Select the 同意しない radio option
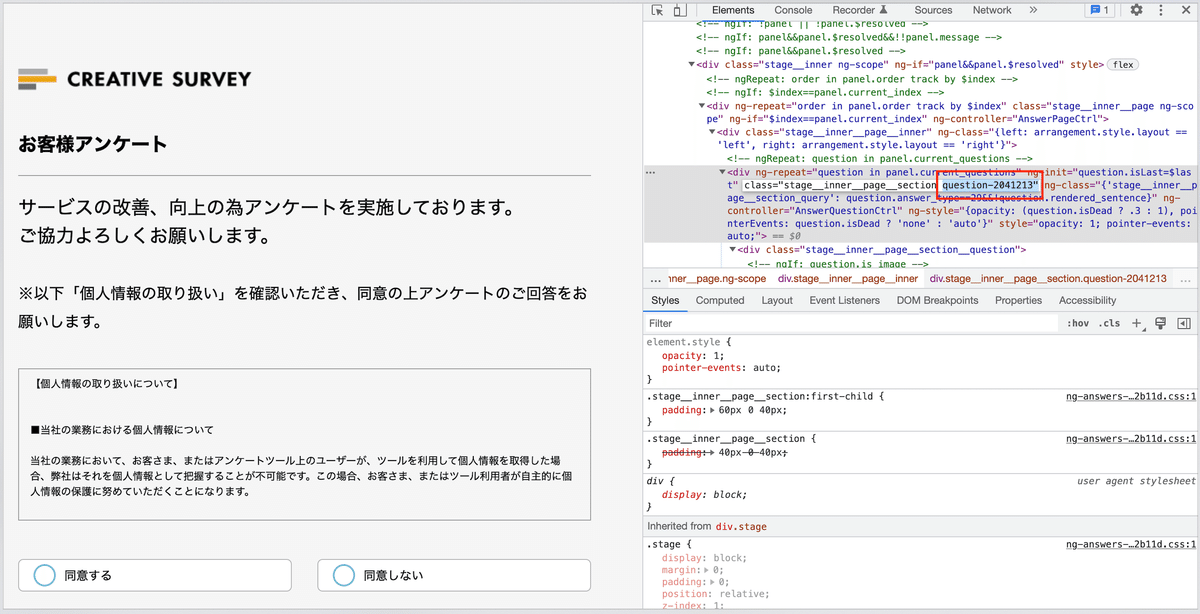 click(454, 575)
